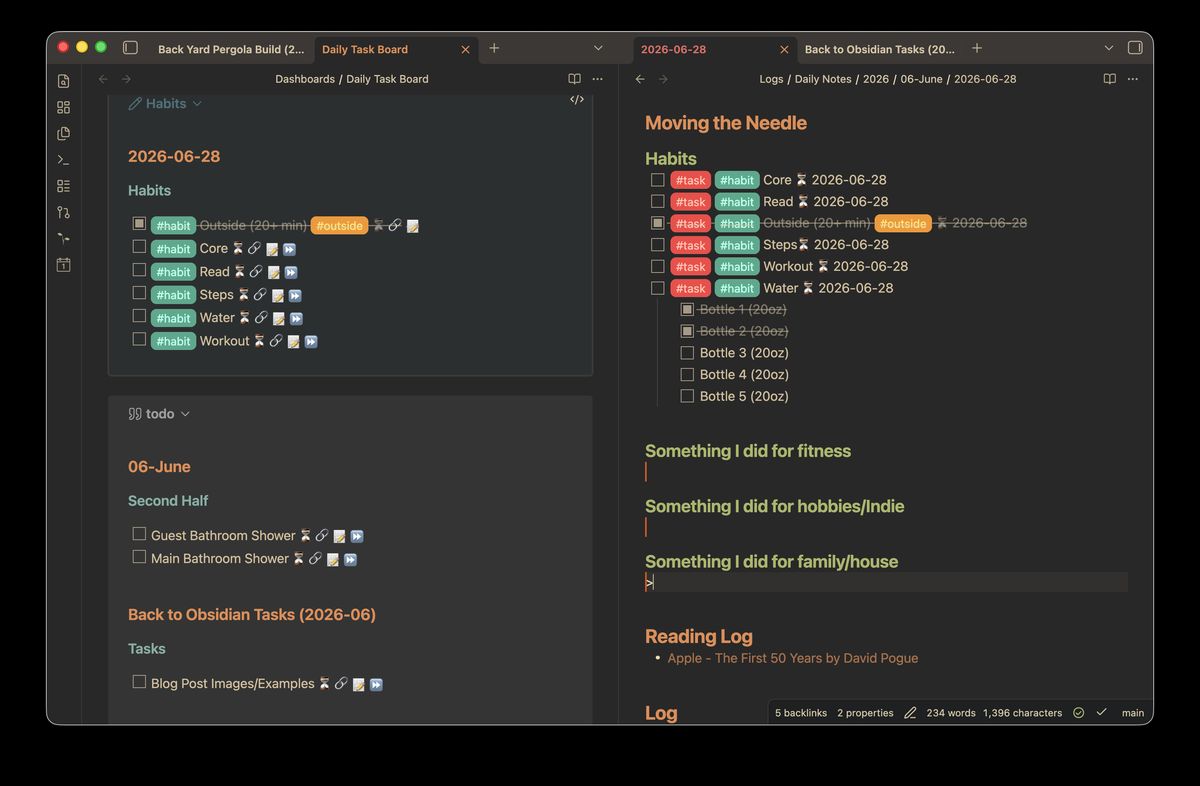1200x786 pixels.
Task: Click pencil editing-mode icon in status bar
Action: pos(910,713)
